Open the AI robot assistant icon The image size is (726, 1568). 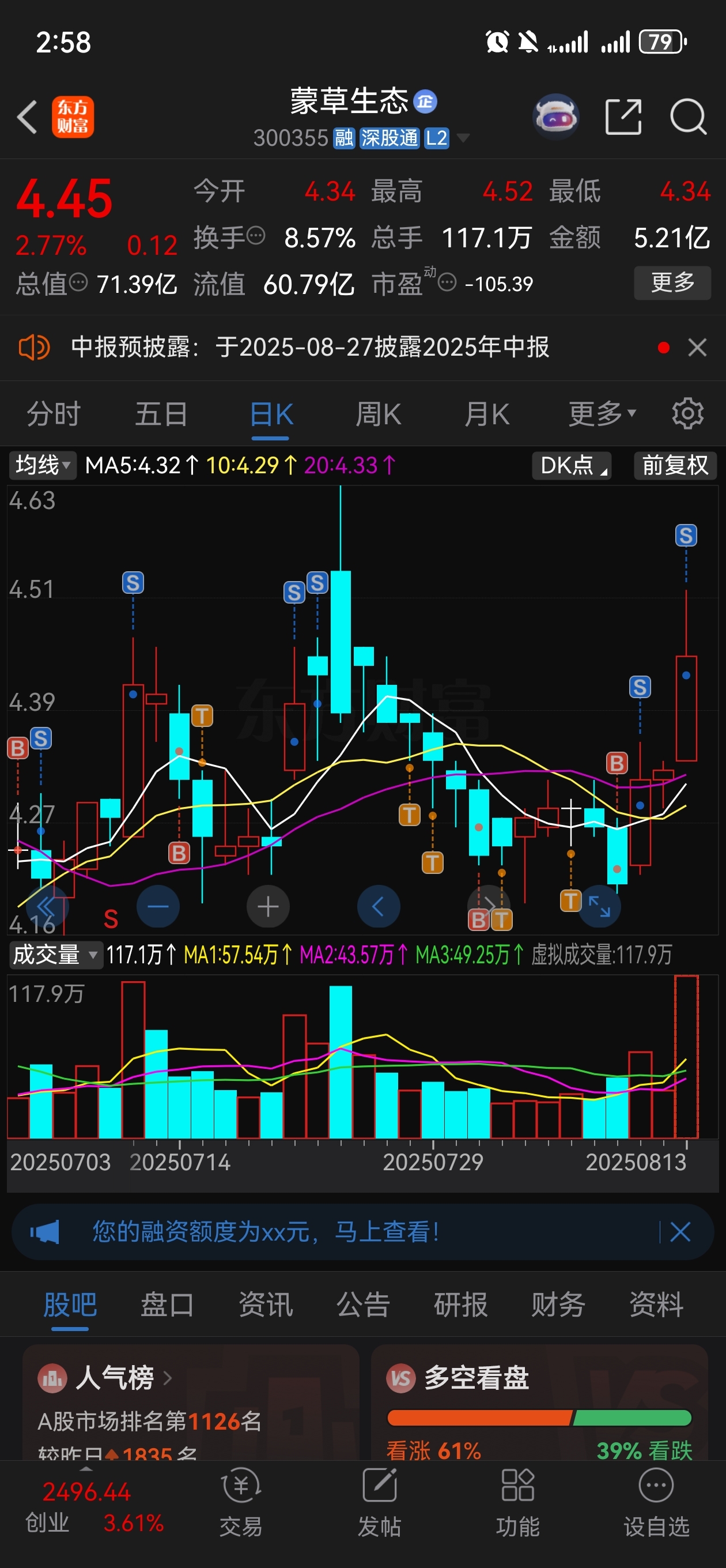tap(555, 116)
